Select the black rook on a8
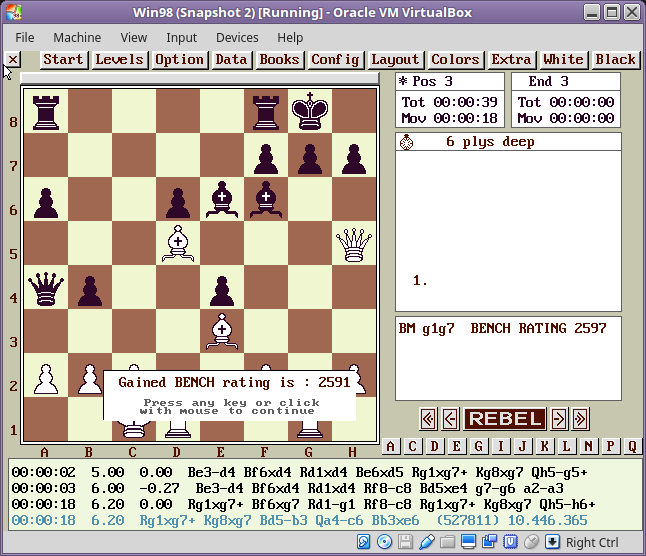Screen dimensions: 646x556 pyautogui.click(x=46, y=112)
